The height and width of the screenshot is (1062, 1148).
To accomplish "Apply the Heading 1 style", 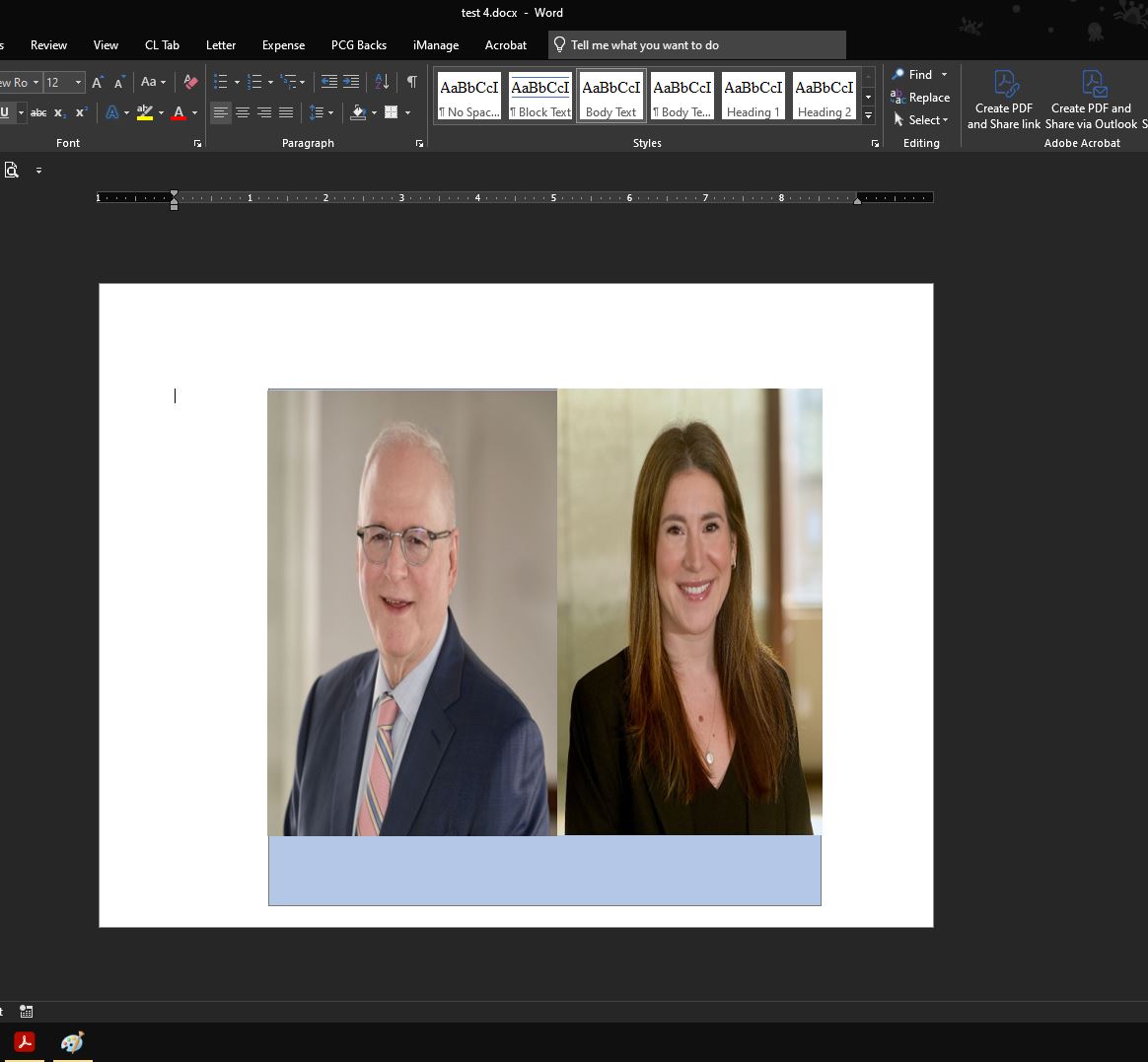I will pos(753,97).
